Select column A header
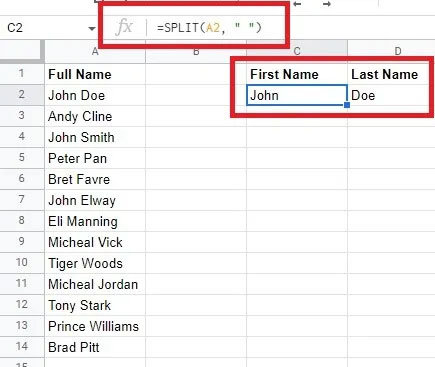 coord(95,51)
